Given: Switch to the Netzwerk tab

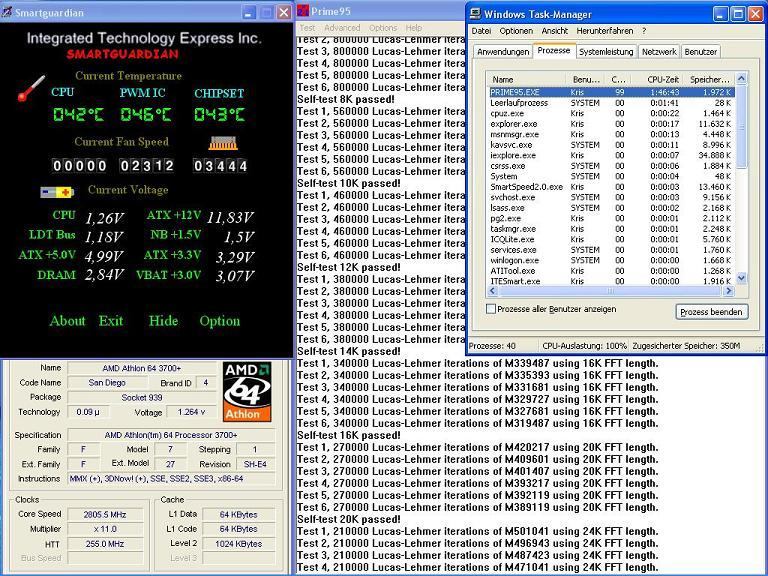Looking at the screenshot, I should pos(659,52).
